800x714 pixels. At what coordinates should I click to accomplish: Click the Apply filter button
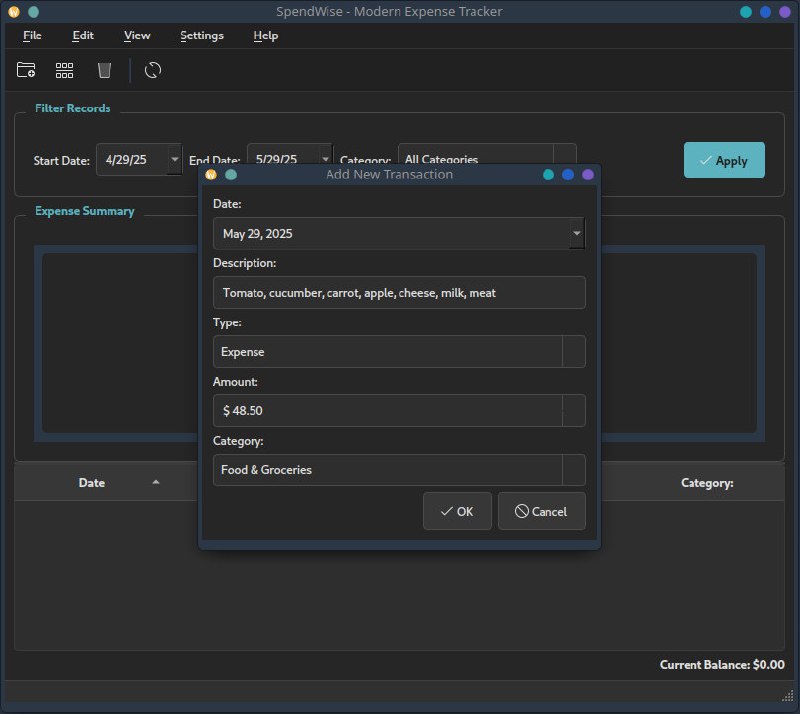click(x=724, y=160)
